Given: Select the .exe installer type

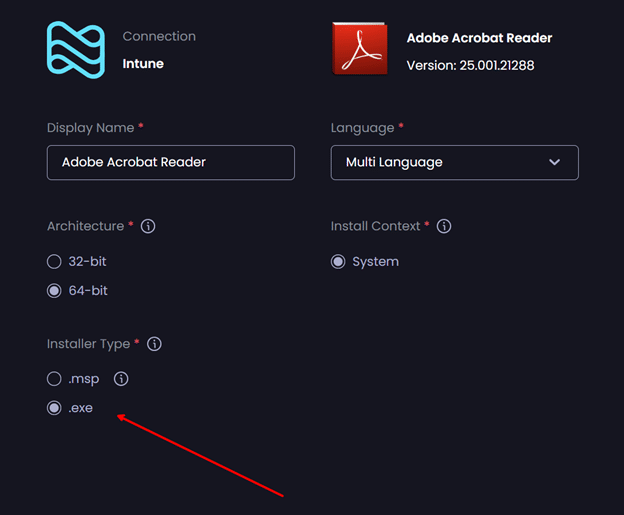Looking at the screenshot, I should (x=55, y=408).
